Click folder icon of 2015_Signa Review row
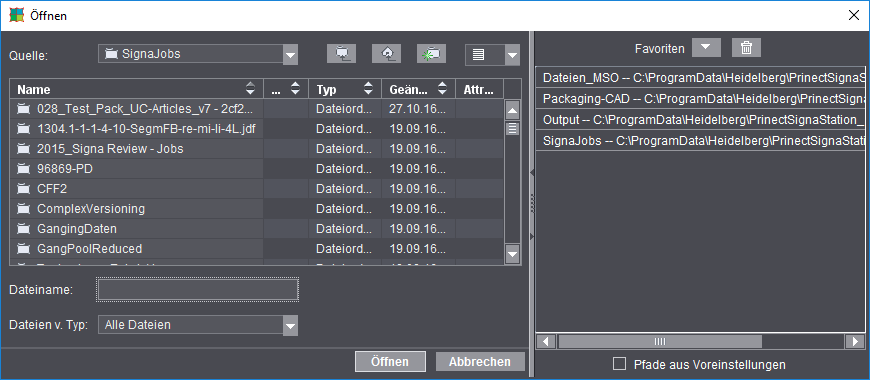 point(23,149)
